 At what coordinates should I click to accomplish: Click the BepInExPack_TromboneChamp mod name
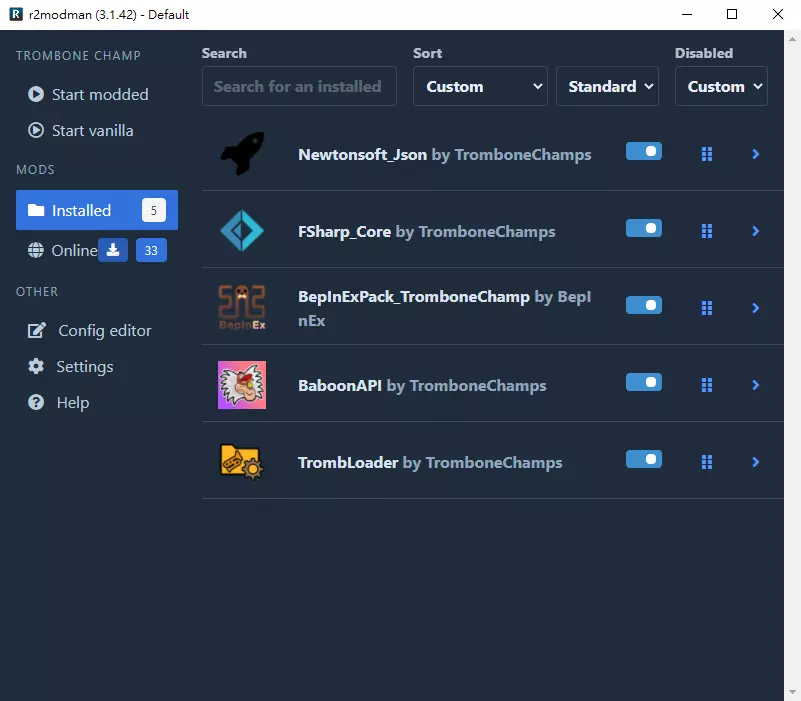[x=414, y=296]
